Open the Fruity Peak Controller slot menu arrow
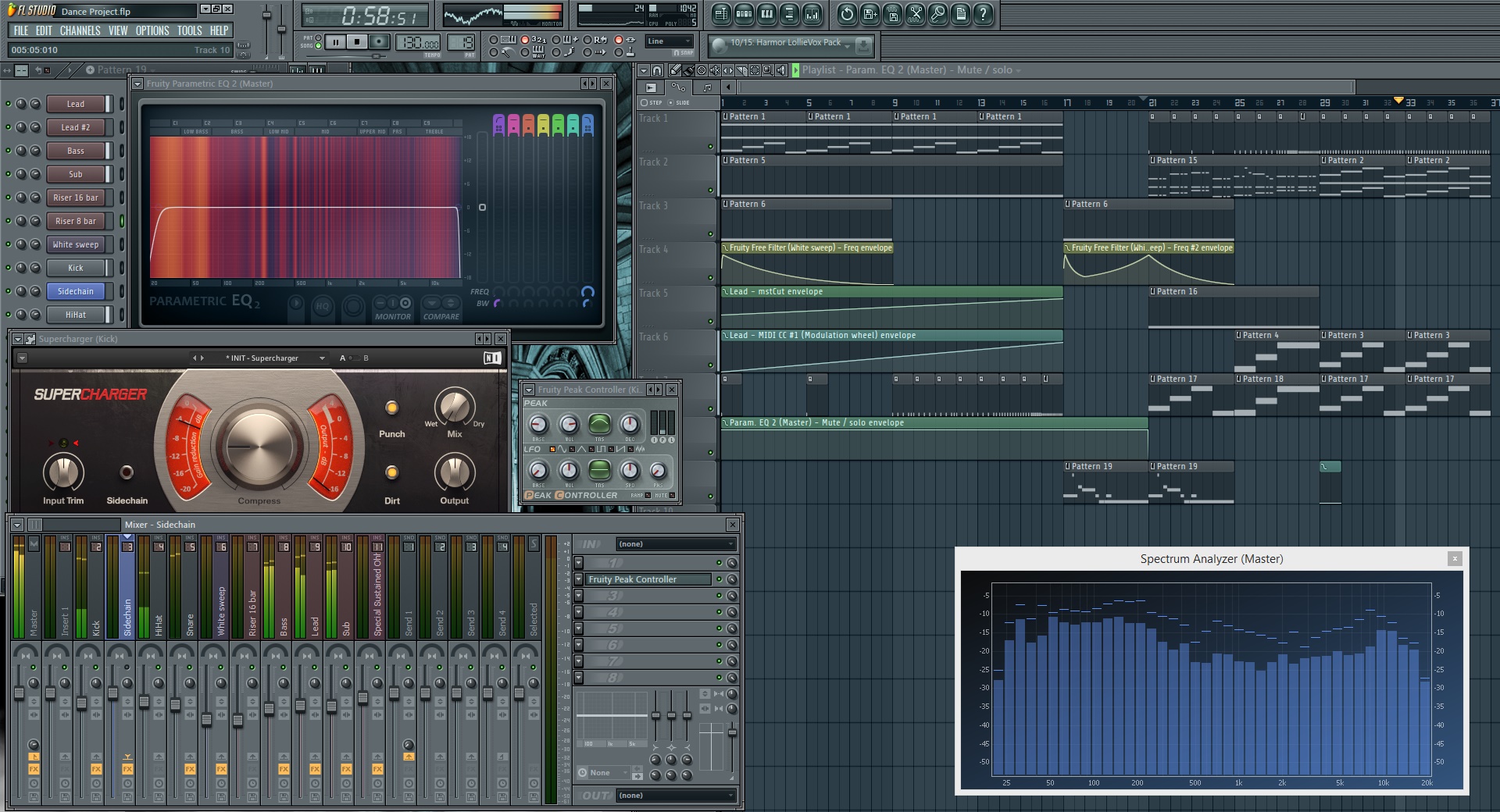 578,579
